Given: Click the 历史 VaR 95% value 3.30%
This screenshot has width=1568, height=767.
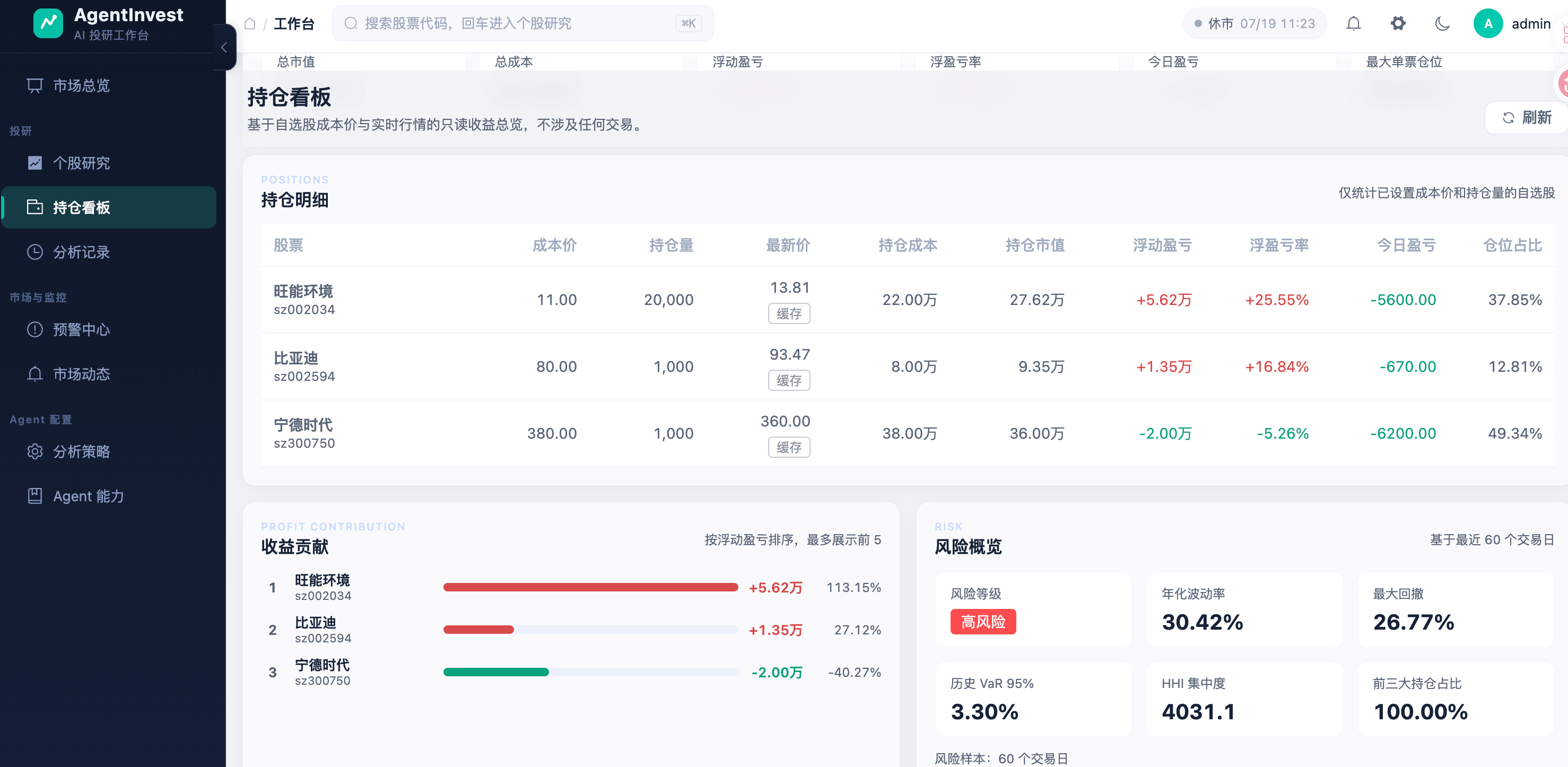Looking at the screenshot, I should (985, 712).
